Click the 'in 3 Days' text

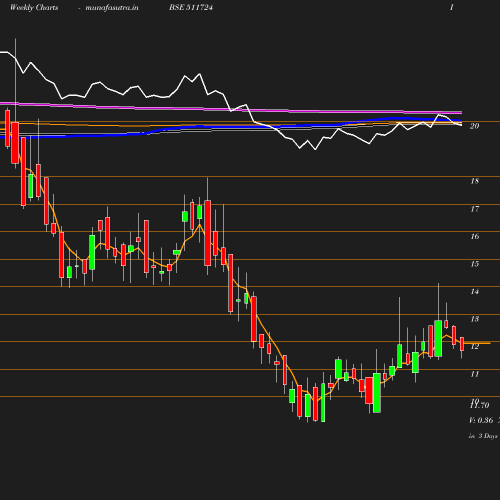(x=483, y=436)
